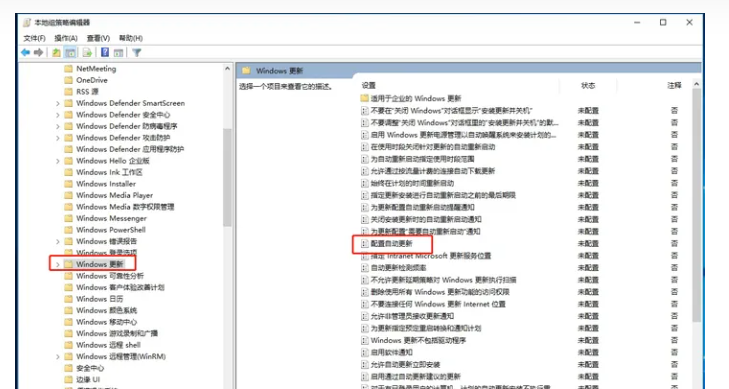The width and height of the screenshot is (729, 389).
Task: Click folder icon of Windows Messenger
Action: (68, 218)
